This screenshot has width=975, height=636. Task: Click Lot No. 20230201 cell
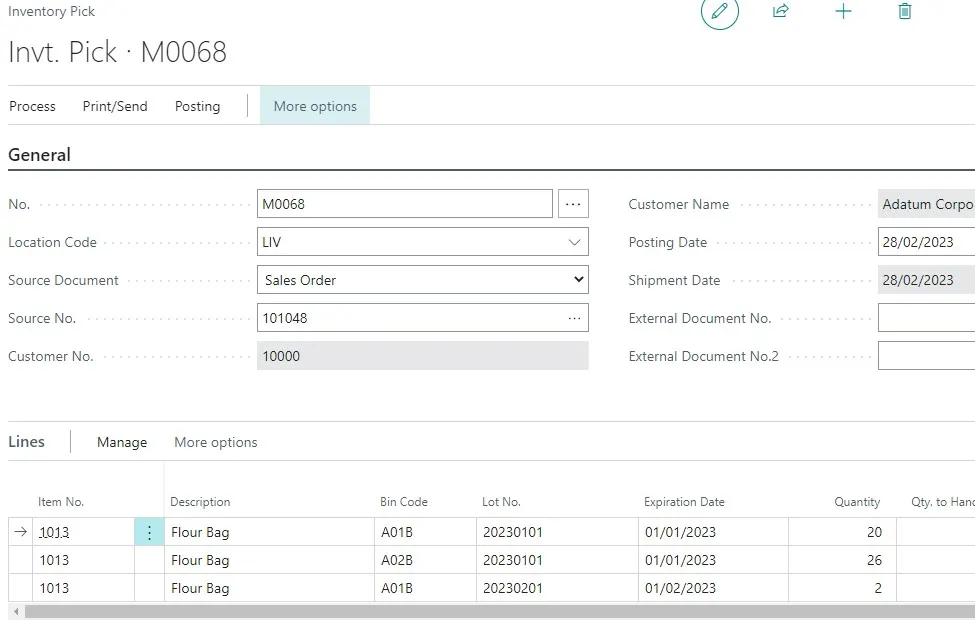557,588
